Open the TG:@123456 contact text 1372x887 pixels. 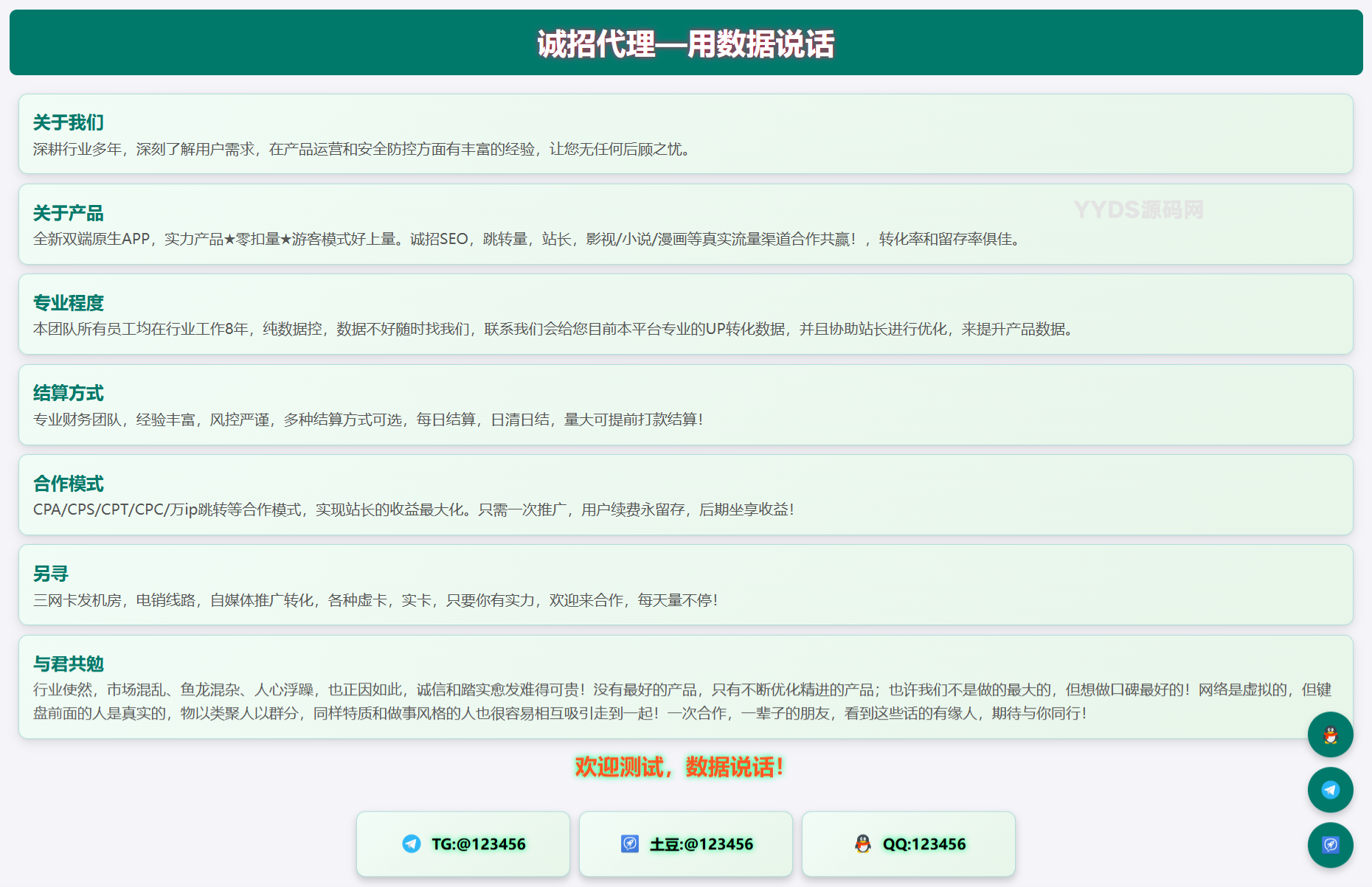point(478,844)
